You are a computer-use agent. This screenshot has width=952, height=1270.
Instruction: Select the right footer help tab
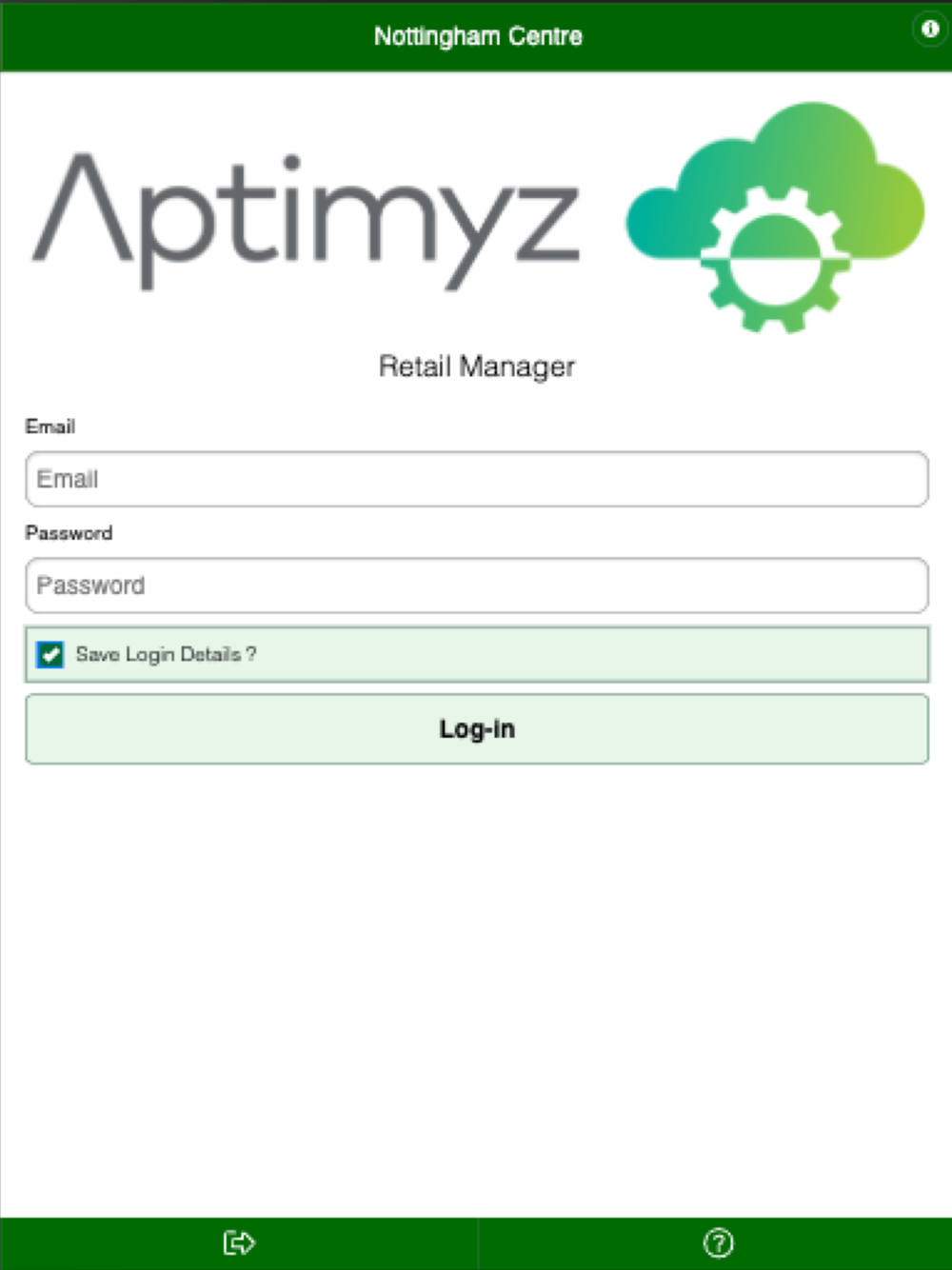click(715, 1243)
